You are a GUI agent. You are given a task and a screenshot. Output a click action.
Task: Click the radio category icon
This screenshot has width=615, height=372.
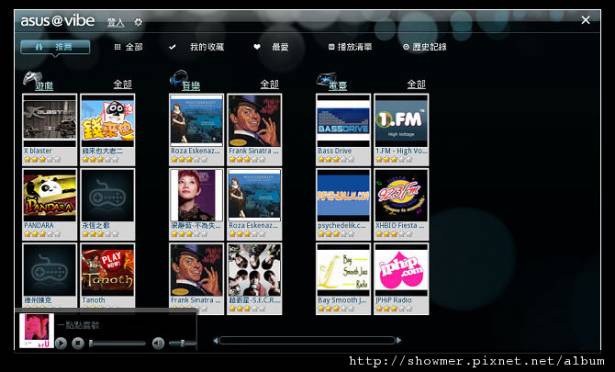point(326,78)
